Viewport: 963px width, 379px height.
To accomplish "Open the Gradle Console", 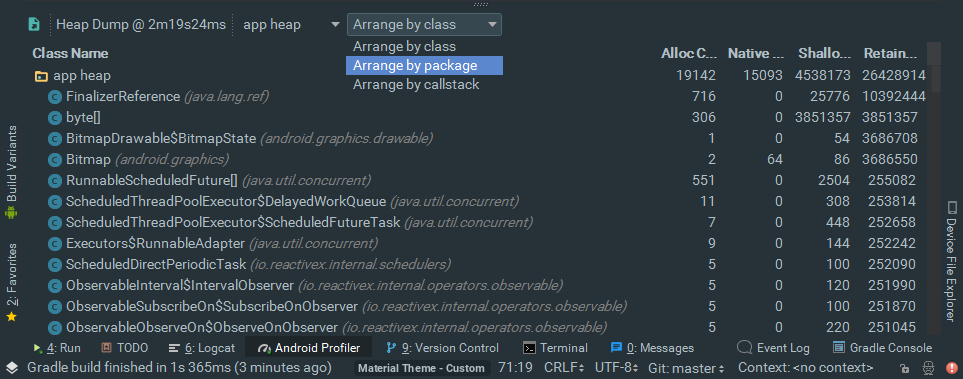I will click(883, 348).
